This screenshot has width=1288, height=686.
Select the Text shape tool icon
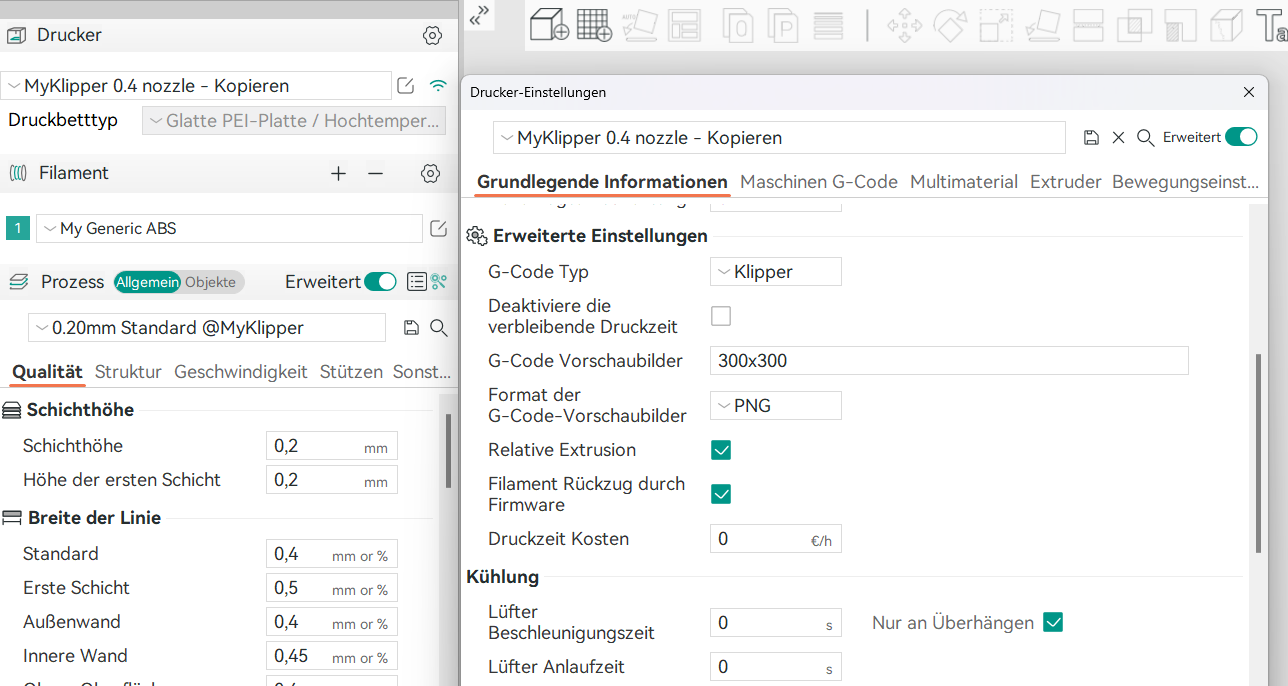pos(1272,24)
